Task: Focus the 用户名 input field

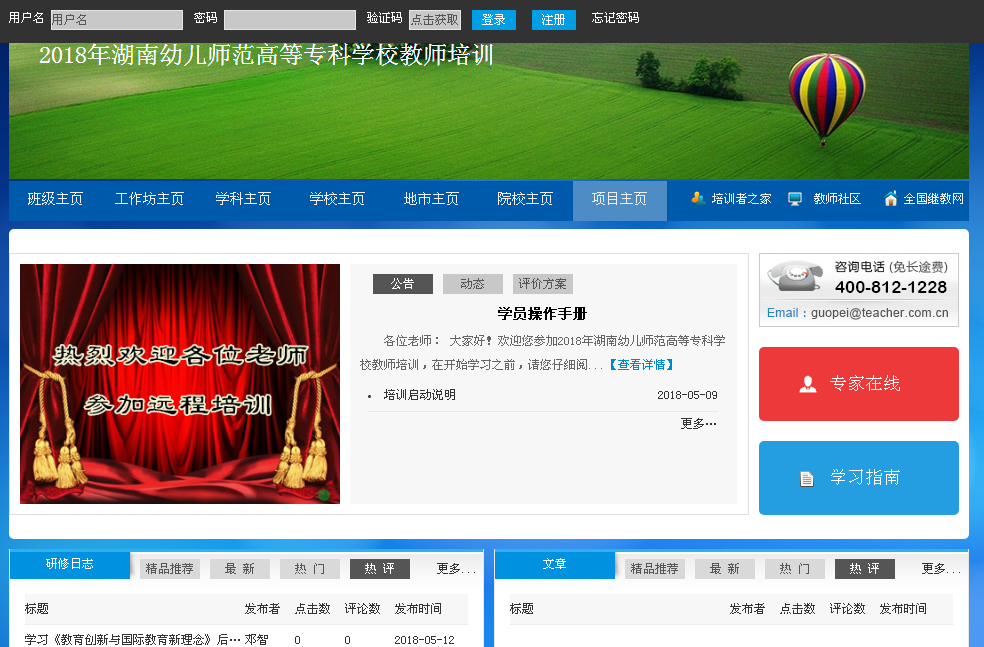Action: 116,20
